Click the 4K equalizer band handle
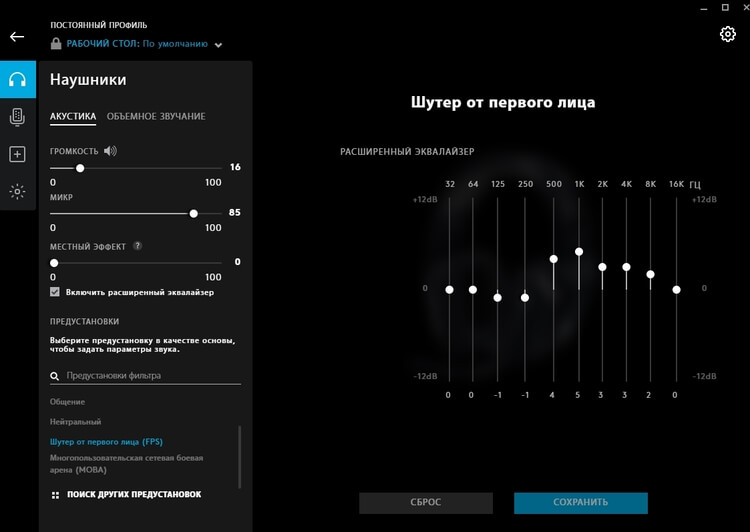 point(626,267)
